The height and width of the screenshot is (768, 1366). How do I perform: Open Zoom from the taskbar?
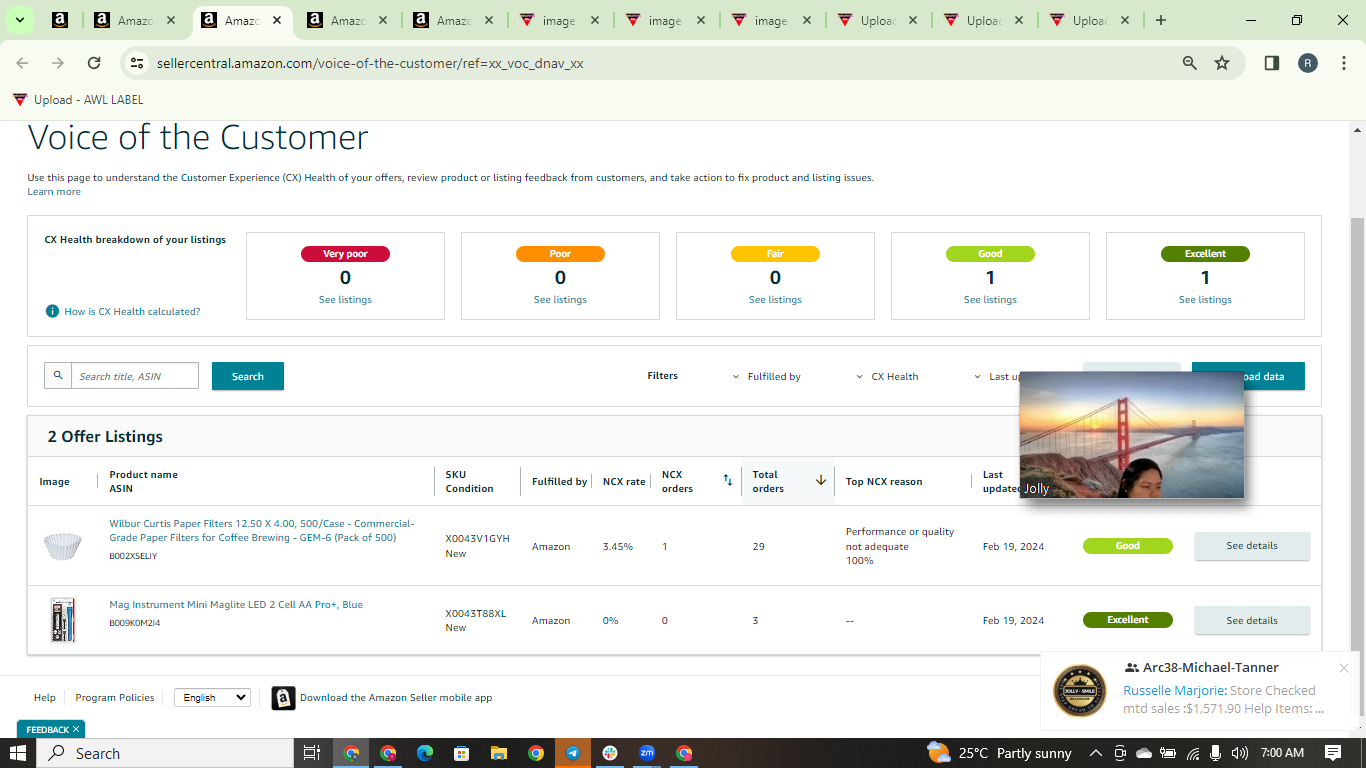coord(647,753)
